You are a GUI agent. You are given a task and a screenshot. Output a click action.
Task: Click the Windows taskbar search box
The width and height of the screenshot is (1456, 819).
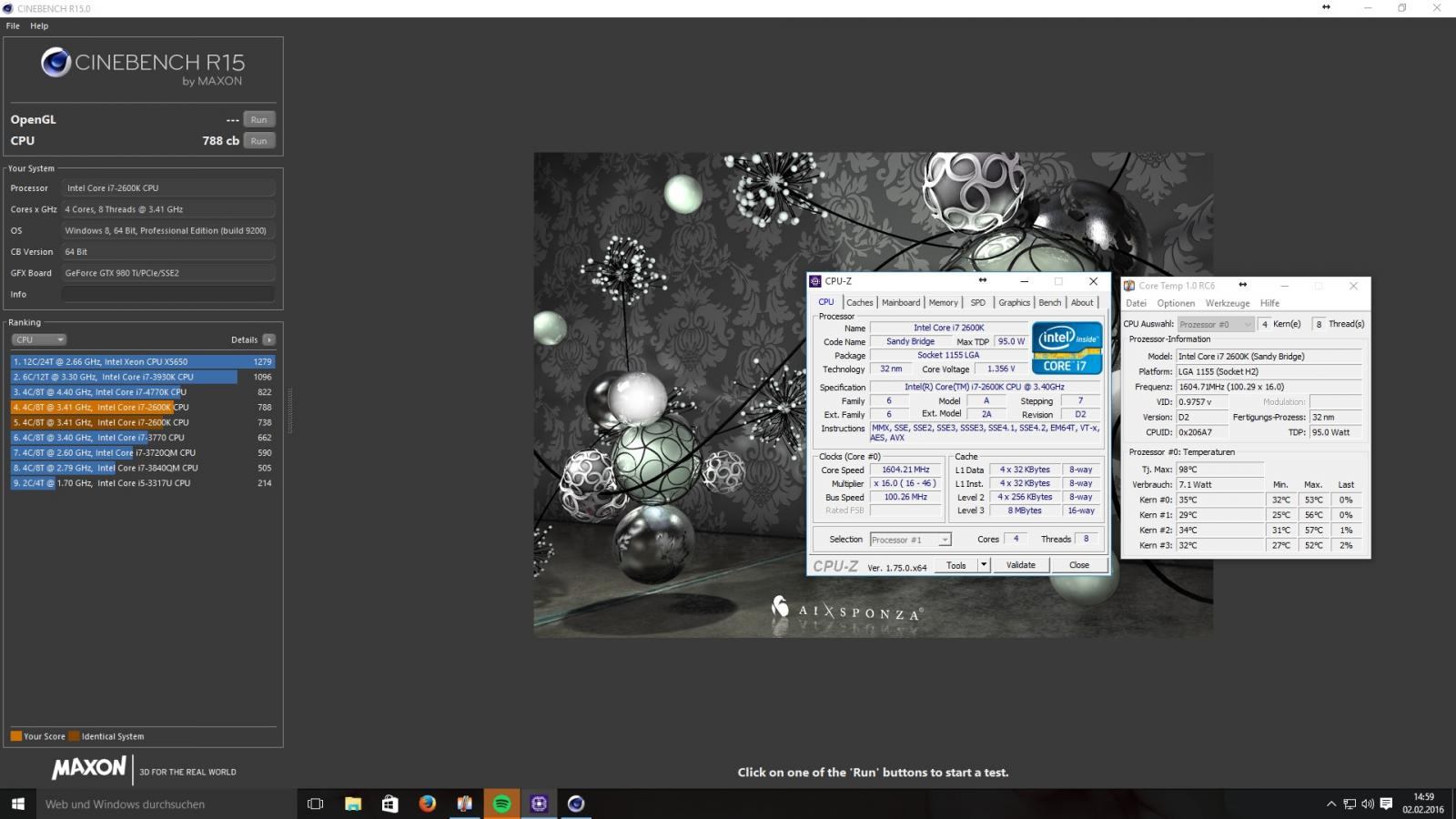click(167, 804)
